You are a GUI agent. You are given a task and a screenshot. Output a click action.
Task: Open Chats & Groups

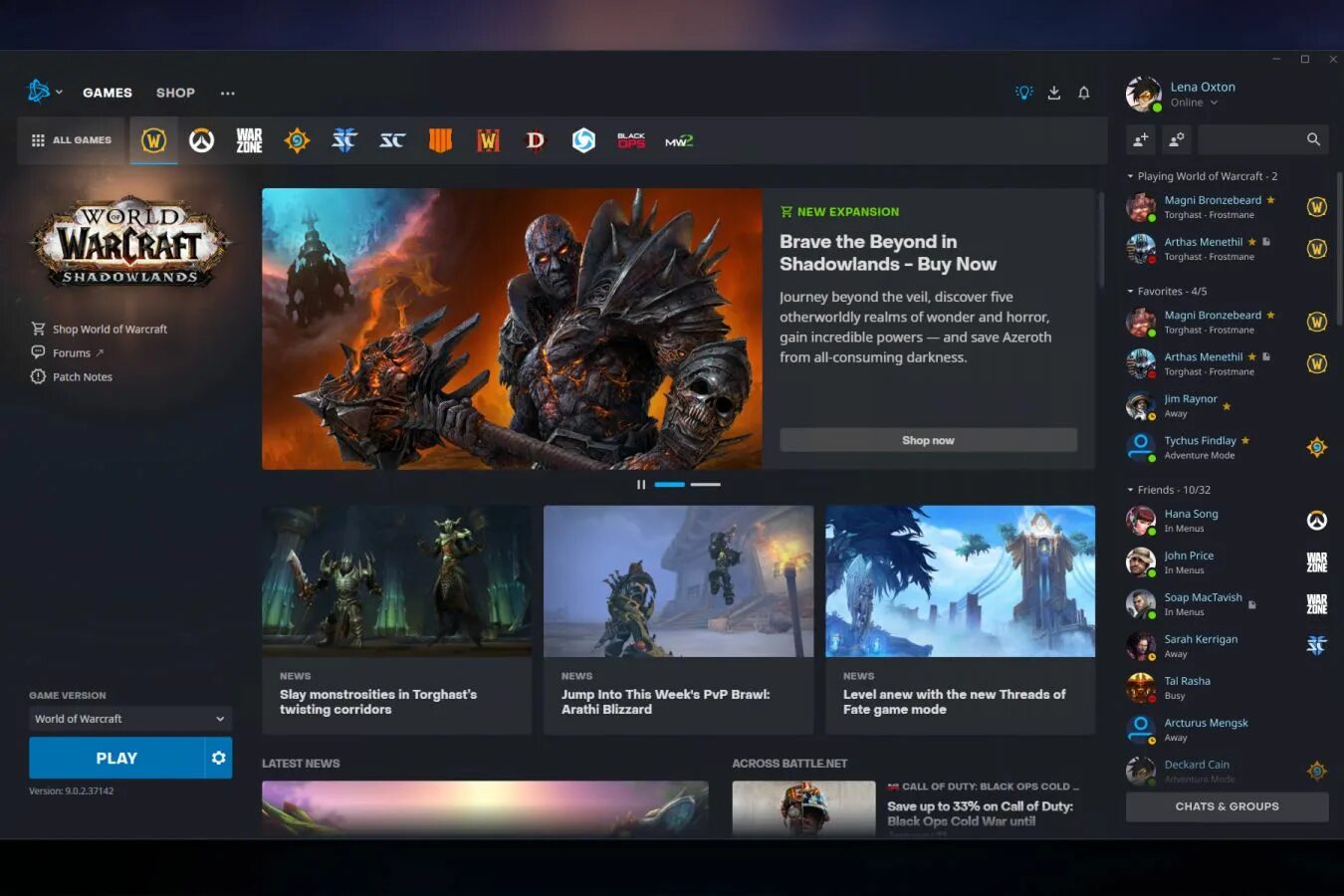[x=1227, y=806]
